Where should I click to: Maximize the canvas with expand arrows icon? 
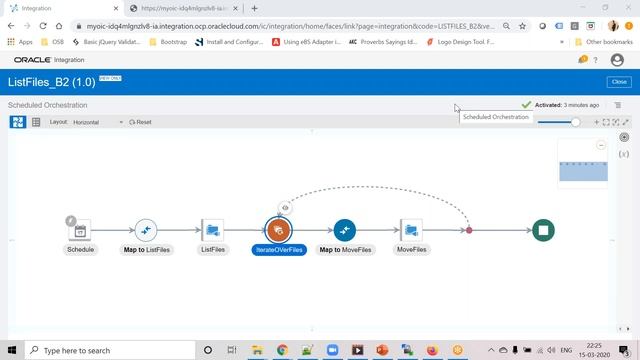tap(626, 122)
